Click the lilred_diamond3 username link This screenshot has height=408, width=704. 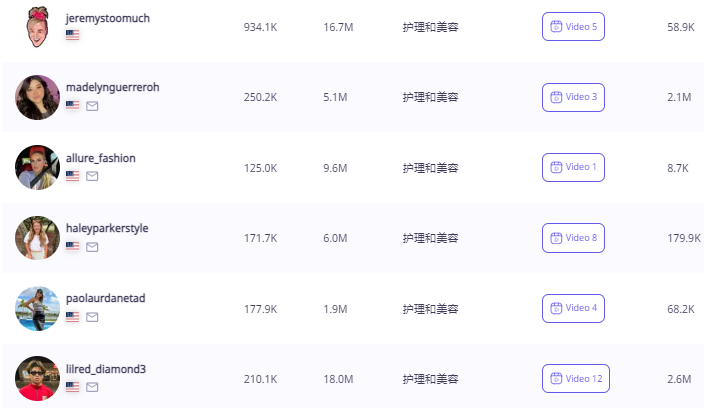[106, 369]
